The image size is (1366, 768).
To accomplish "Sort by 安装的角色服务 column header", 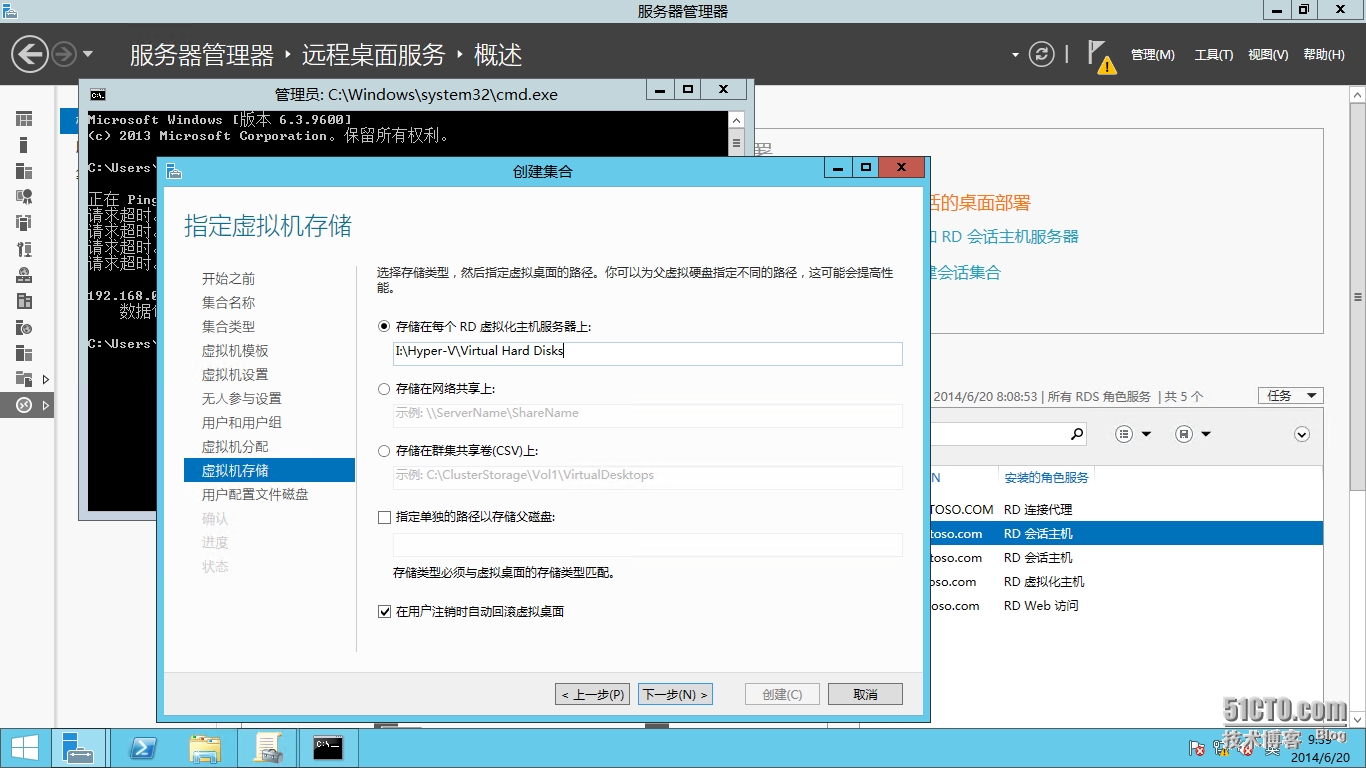I will click(x=1046, y=478).
